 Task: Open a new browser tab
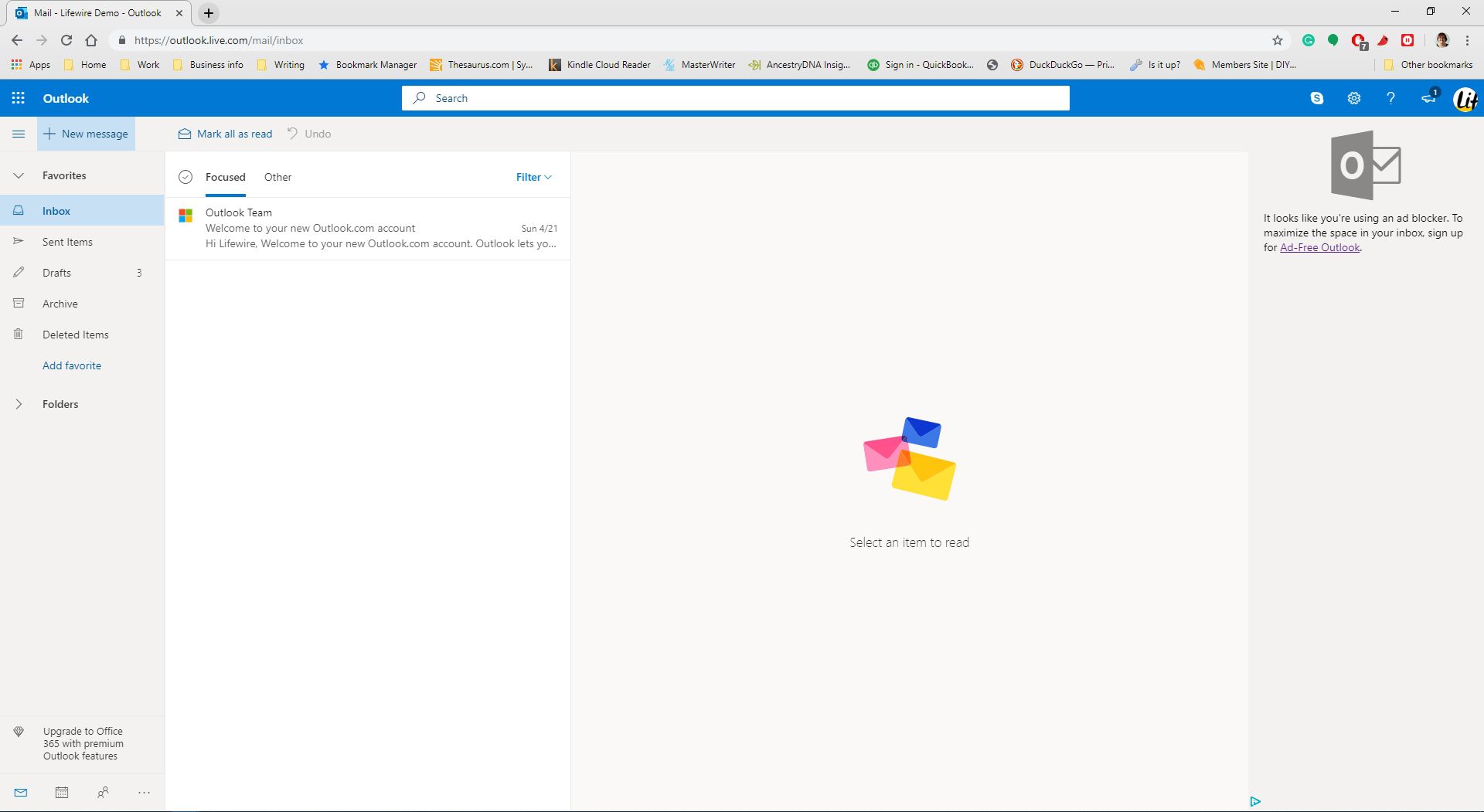coord(209,13)
